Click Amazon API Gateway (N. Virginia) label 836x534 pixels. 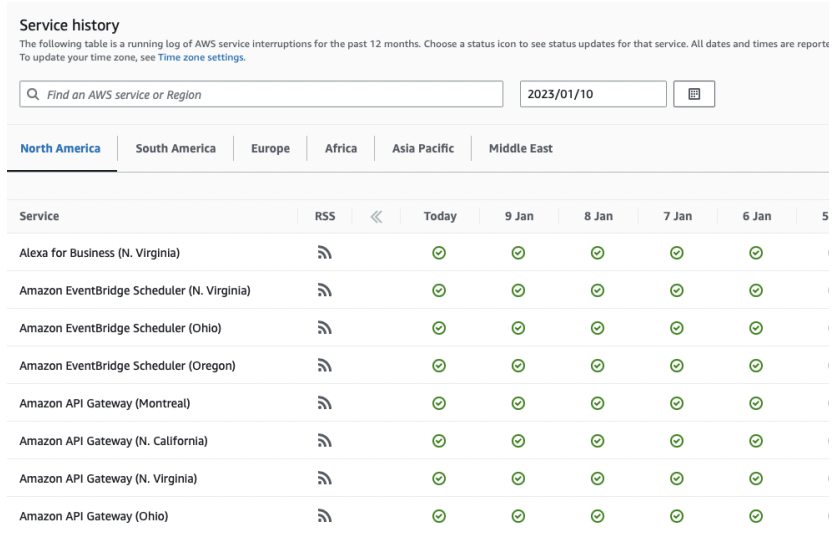point(108,479)
